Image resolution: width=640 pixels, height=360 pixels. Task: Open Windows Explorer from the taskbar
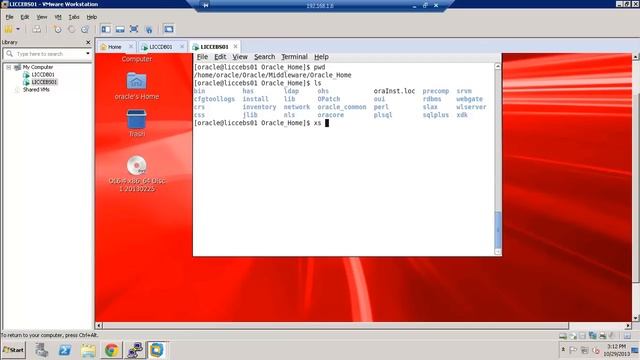pyautogui.click(x=88, y=350)
